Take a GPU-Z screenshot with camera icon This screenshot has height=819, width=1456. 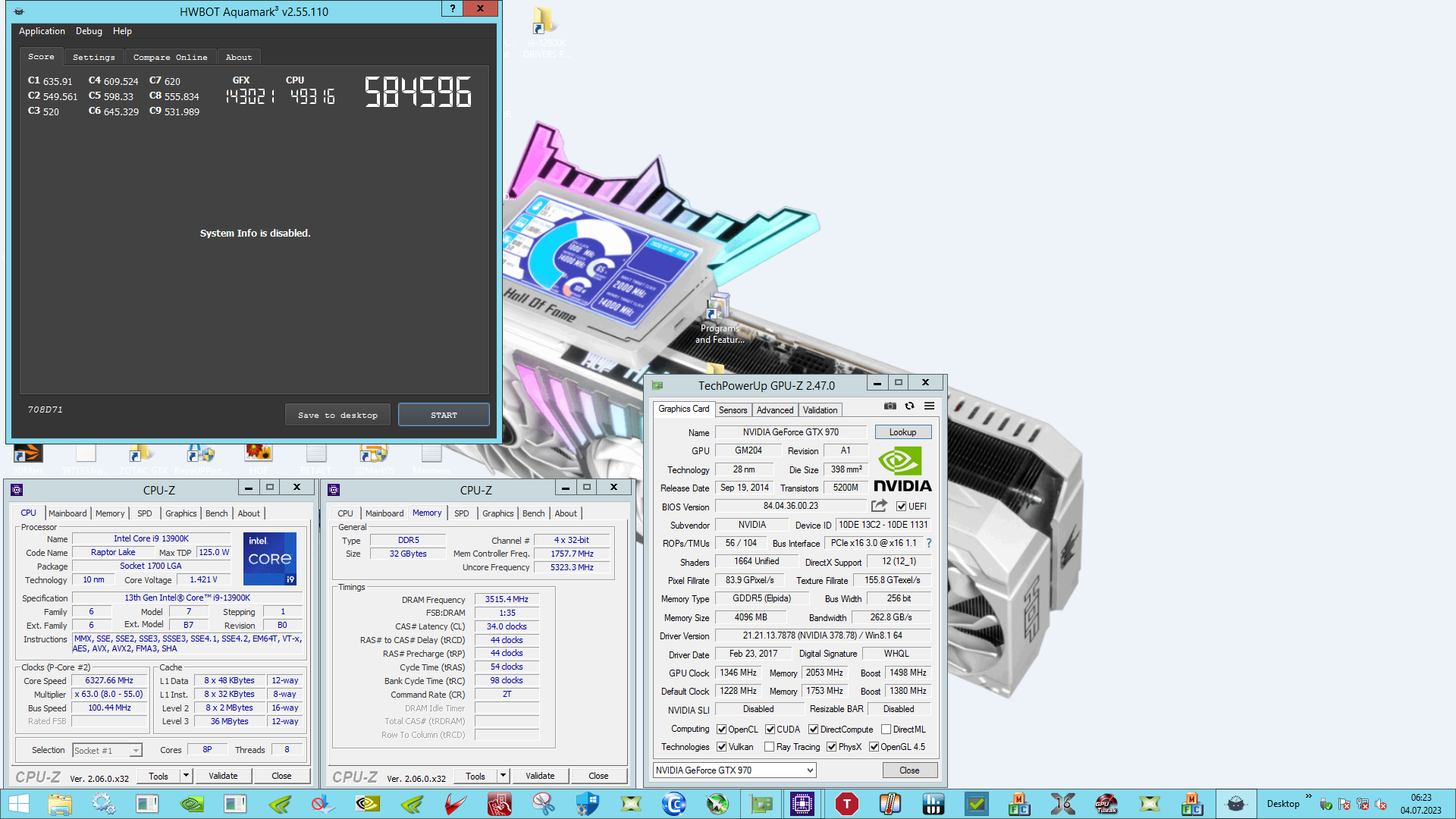pyautogui.click(x=890, y=406)
